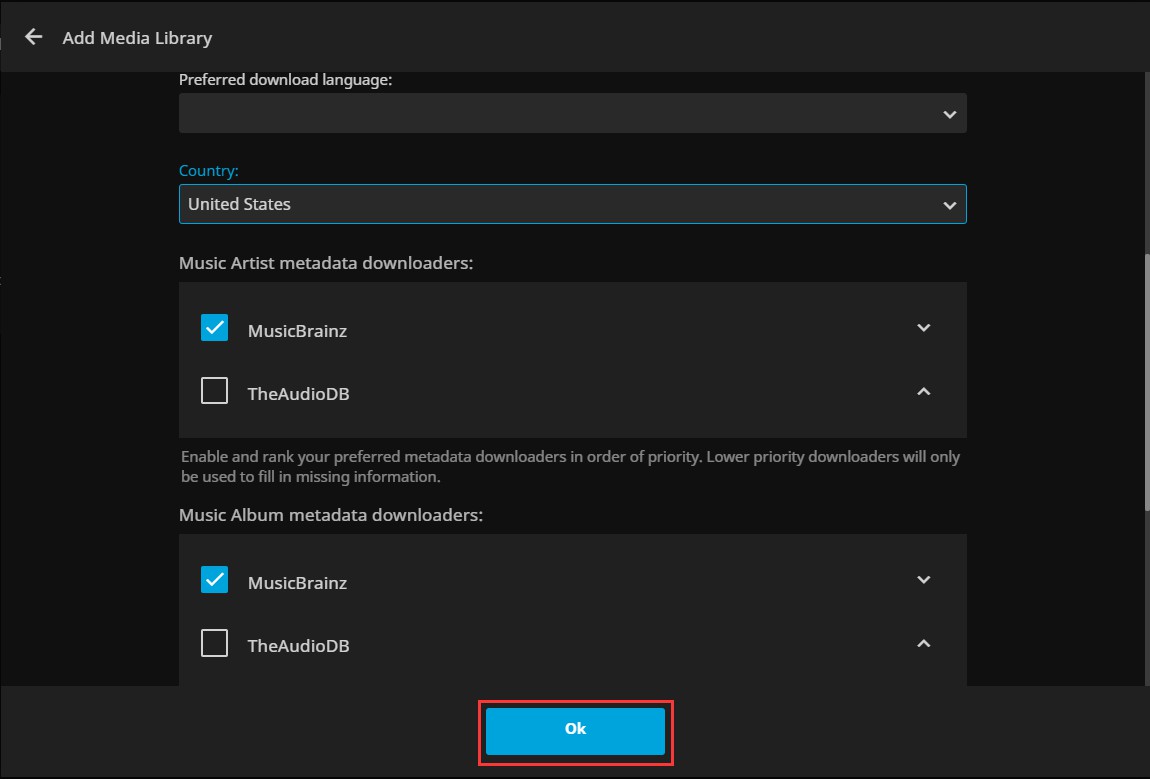This screenshot has height=779, width=1150.
Task: Click the MusicBrainz label in Artist downloaders
Action: pos(297,331)
